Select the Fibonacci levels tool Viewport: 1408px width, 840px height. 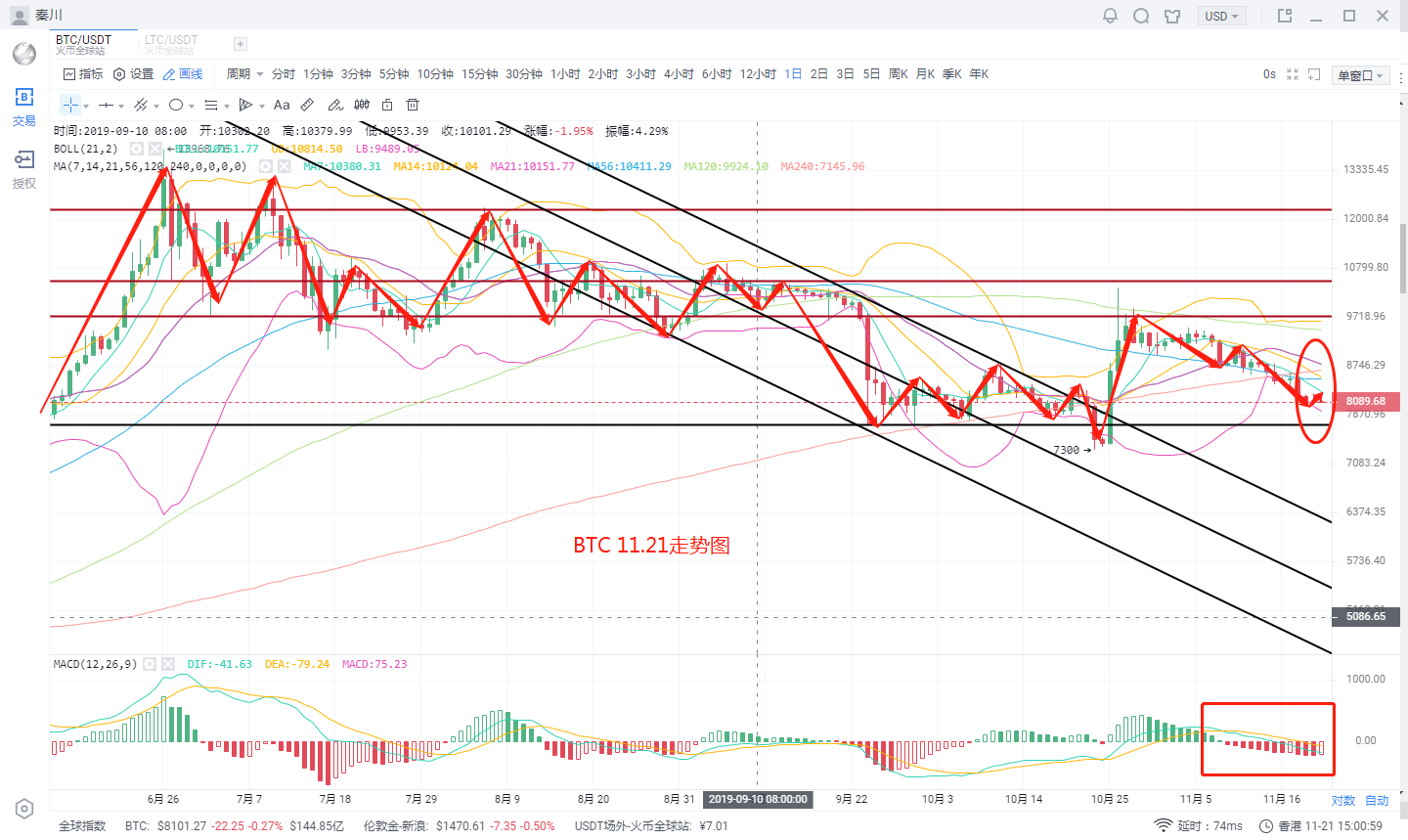coord(211,105)
